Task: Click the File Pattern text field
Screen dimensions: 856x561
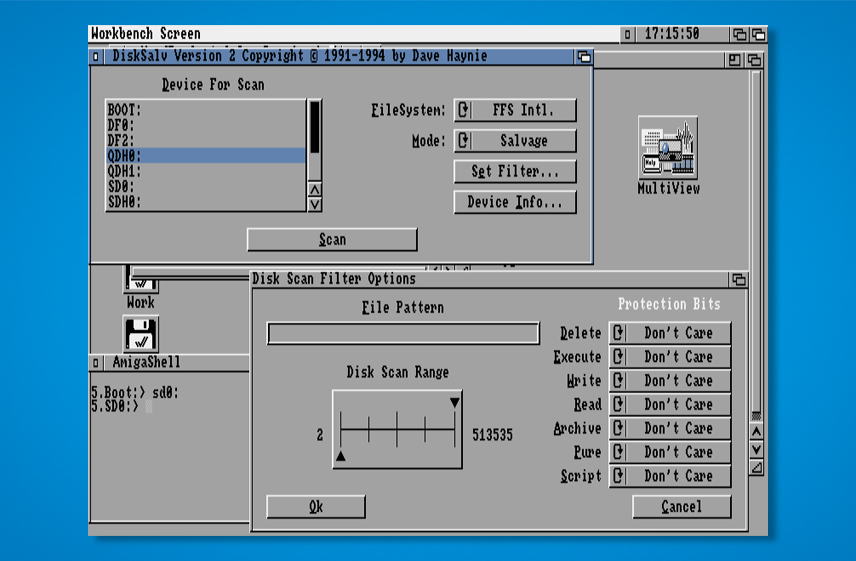Action: tap(403, 334)
